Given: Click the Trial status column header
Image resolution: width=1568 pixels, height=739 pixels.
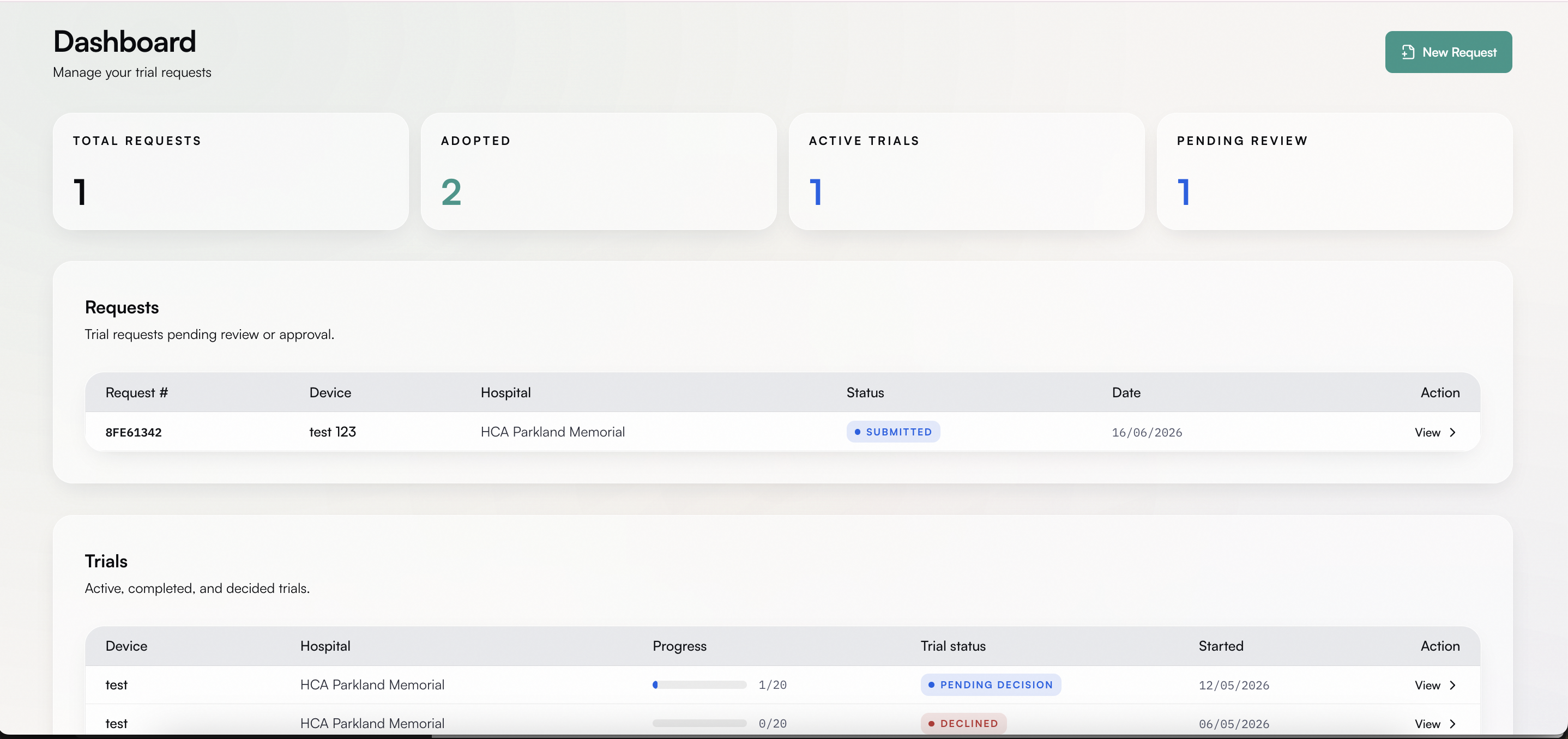Looking at the screenshot, I should (952, 646).
